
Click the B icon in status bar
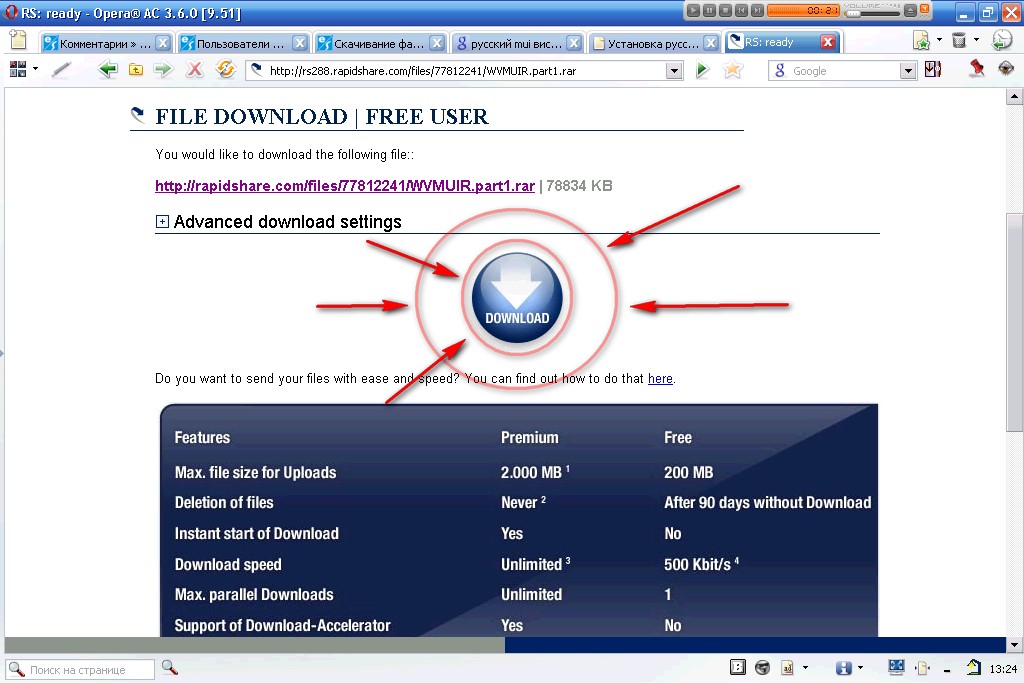pyautogui.click(x=737, y=667)
